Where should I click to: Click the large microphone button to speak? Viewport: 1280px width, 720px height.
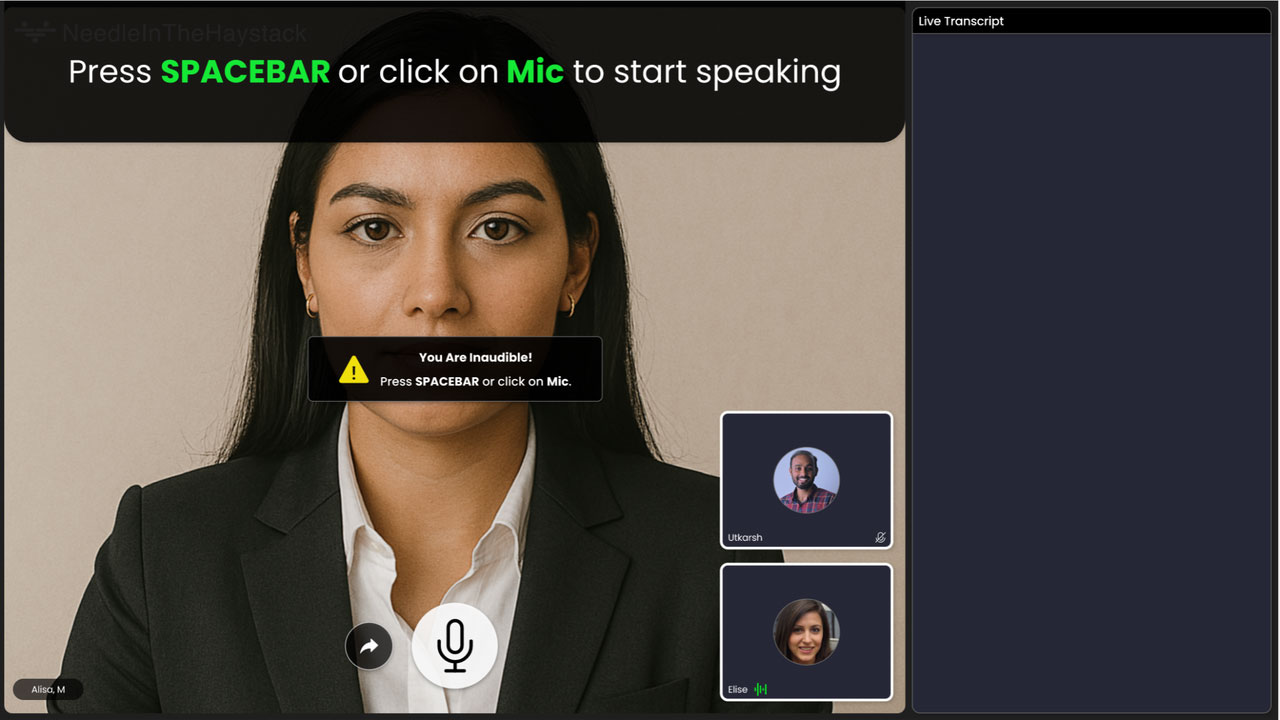point(454,645)
